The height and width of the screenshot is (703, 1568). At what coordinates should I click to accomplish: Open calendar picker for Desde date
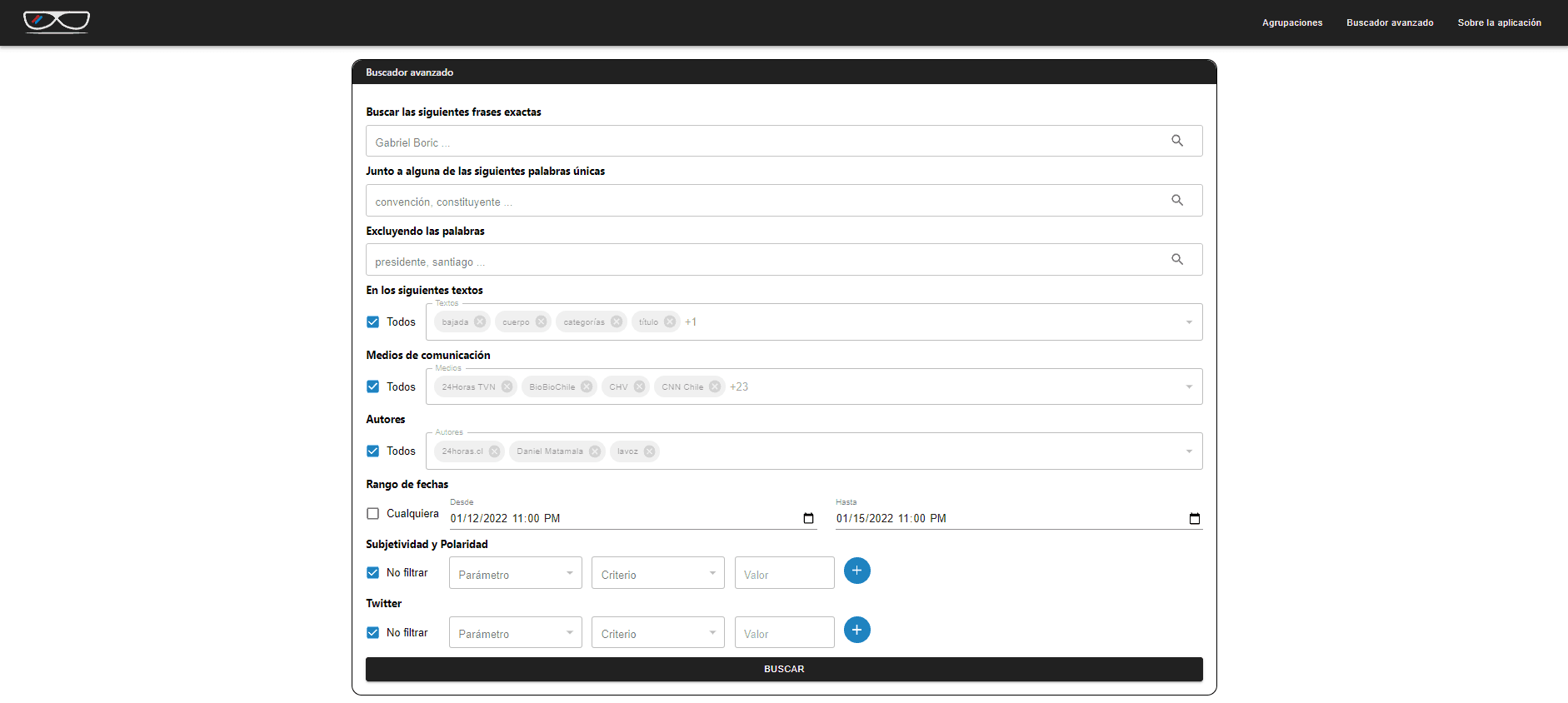click(x=807, y=518)
